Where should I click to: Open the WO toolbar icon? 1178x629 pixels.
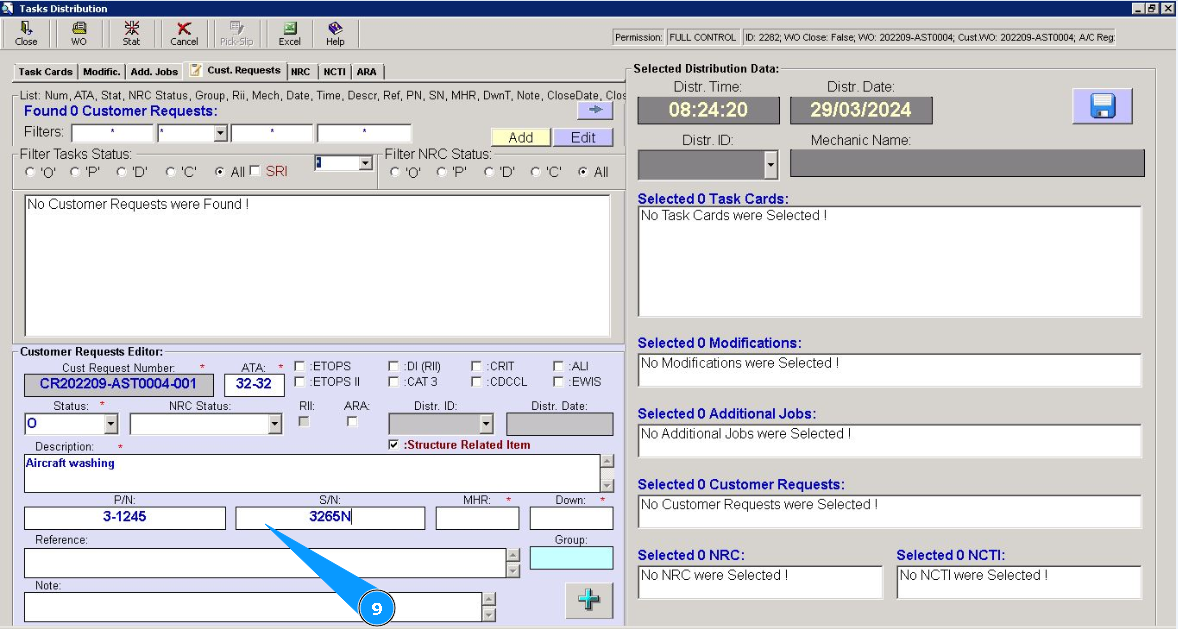pyautogui.click(x=79, y=33)
